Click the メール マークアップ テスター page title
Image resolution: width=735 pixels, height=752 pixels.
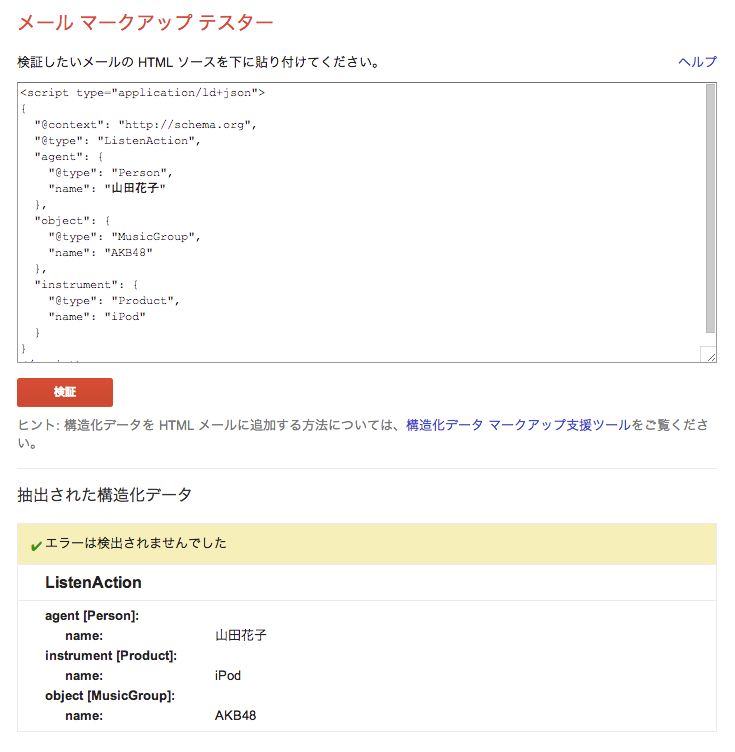click(145, 23)
